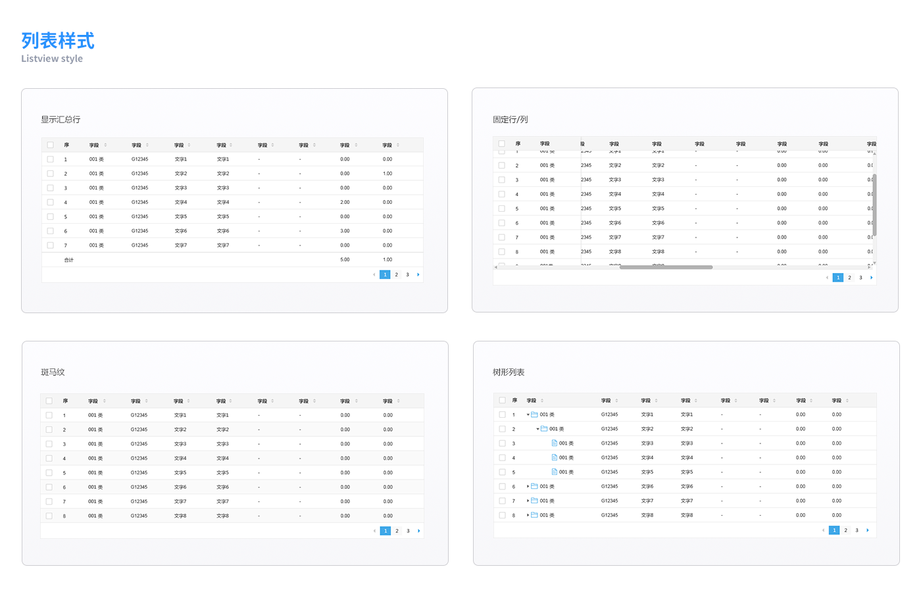This screenshot has height=600, width=923.
Task: Go to previous page in 树形列表 pager
Action: click(x=824, y=531)
